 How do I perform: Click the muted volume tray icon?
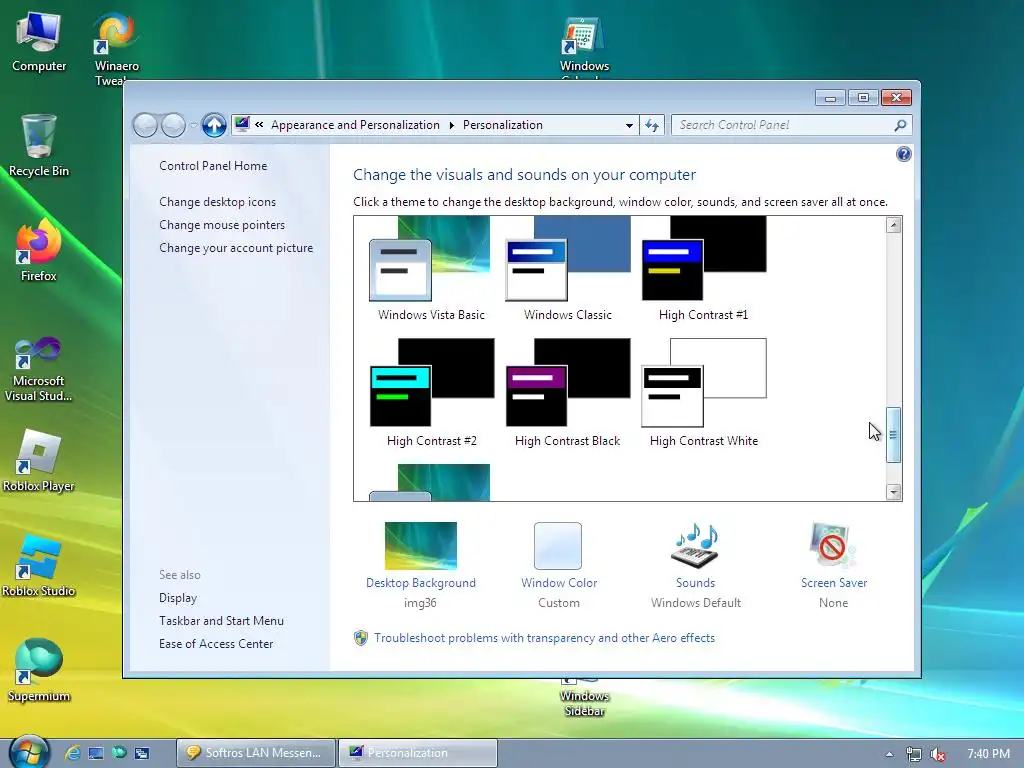[938, 754]
